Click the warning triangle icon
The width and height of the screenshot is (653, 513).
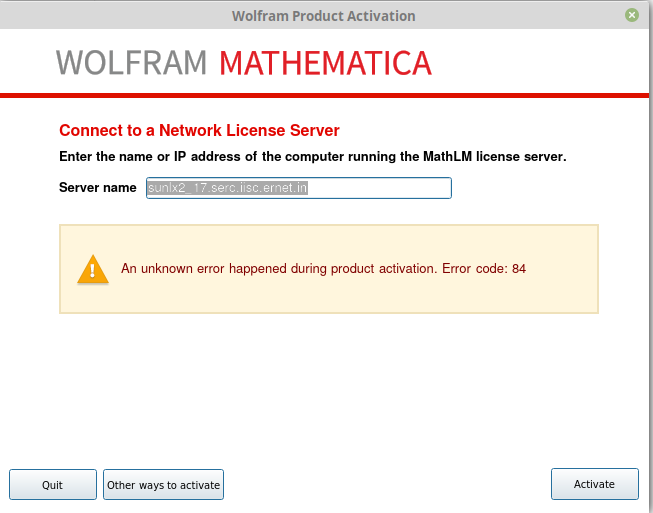pyautogui.click(x=93, y=269)
